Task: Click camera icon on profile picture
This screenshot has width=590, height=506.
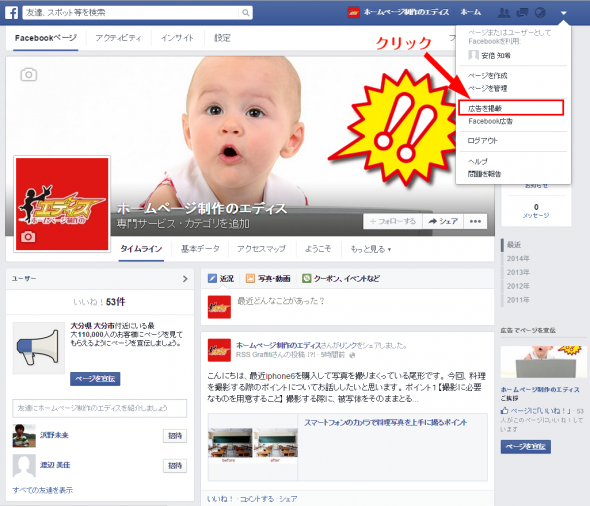Action: coord(28,237)
